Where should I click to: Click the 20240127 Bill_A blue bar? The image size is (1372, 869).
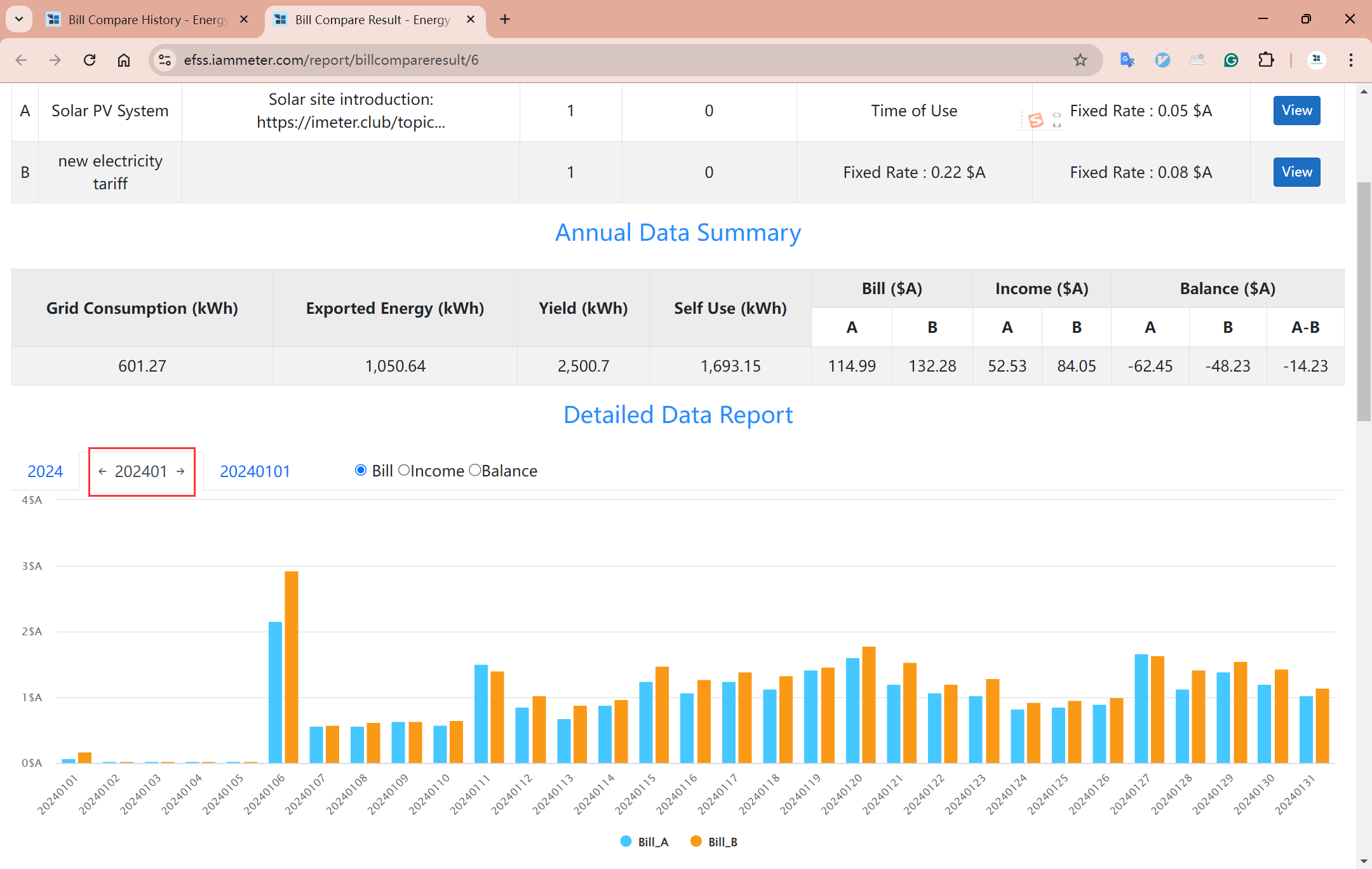(x=1141, y=708)
